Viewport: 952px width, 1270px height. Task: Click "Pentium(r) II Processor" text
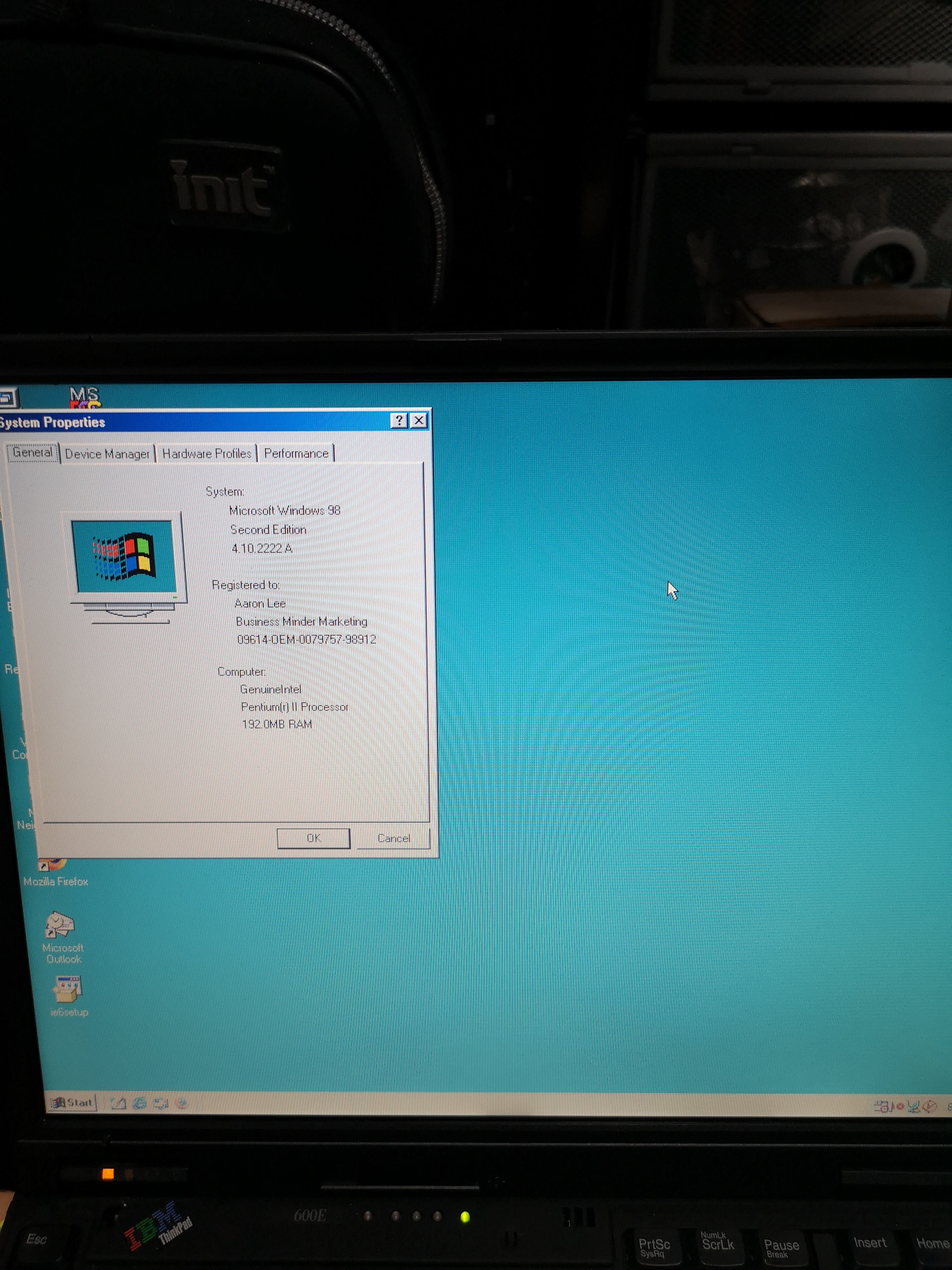[x=294, y=707]
